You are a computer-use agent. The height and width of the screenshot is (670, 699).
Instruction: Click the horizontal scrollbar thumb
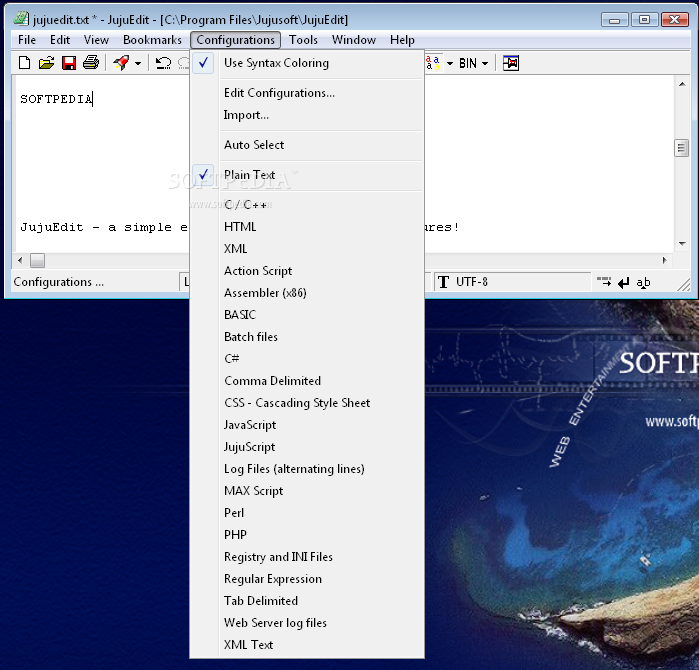point(37,260)
